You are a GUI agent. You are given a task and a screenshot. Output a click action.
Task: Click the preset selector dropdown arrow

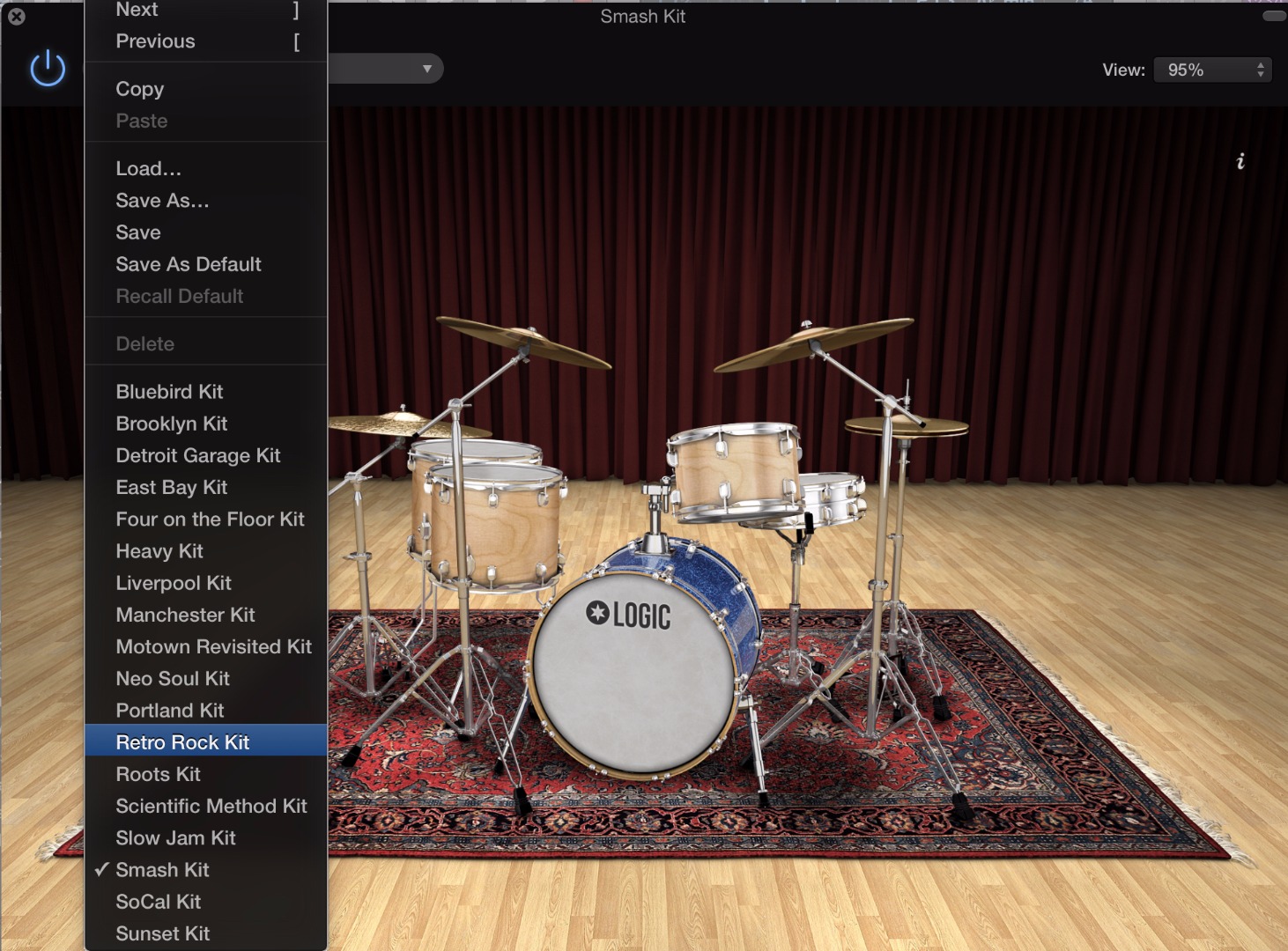427,69
